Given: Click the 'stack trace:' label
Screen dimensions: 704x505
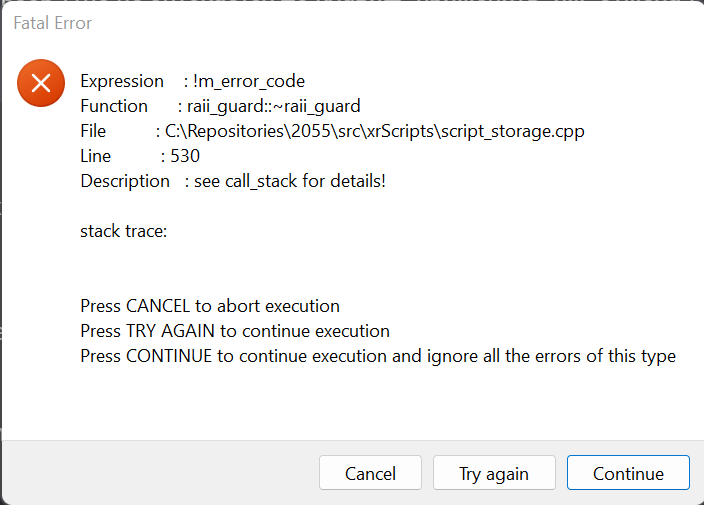Looking at the screenshot, I should 124,231.
